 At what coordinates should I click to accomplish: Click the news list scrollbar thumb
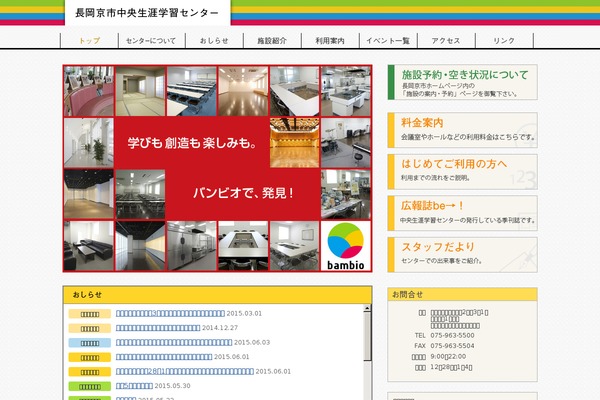(x=367, y=336)
